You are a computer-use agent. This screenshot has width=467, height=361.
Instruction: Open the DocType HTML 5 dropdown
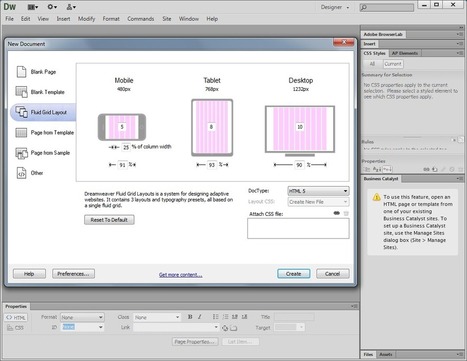tap(318, 191)
